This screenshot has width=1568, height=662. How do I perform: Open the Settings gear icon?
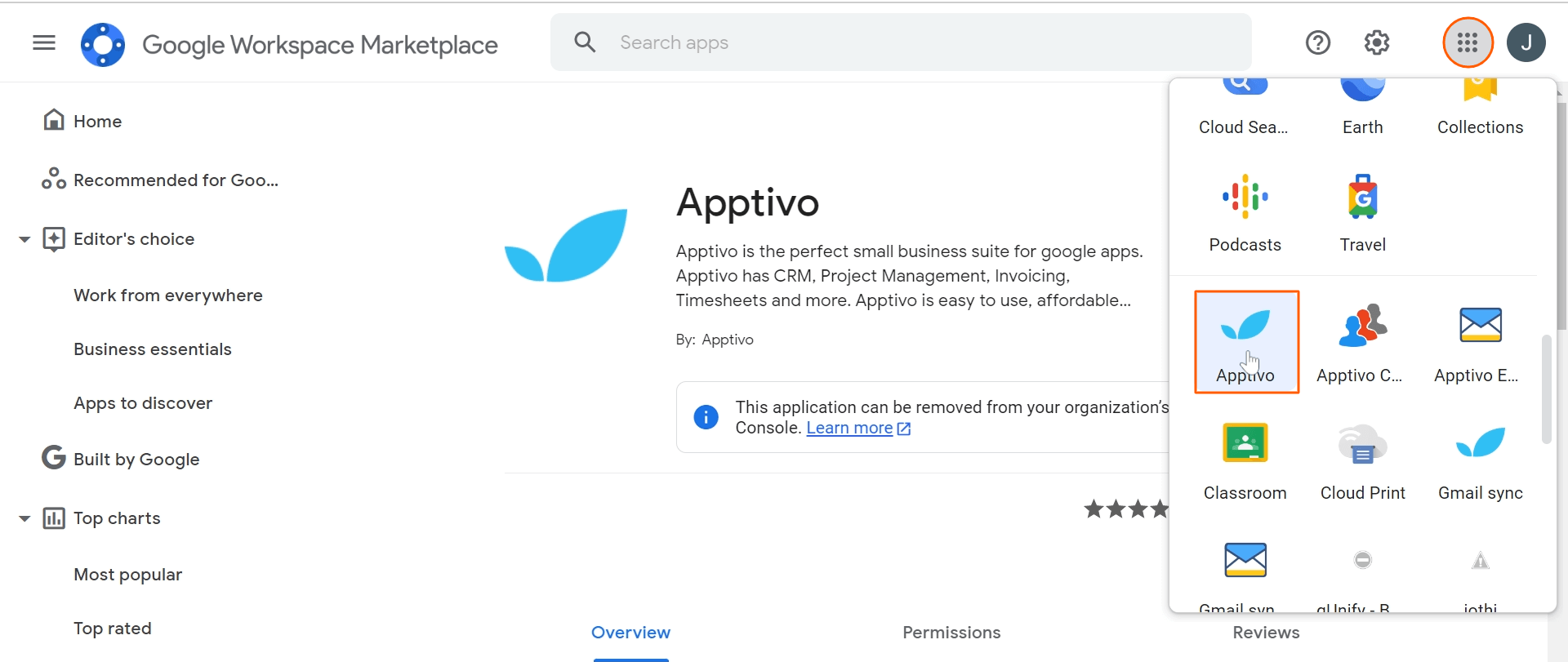coord(1377,42)
